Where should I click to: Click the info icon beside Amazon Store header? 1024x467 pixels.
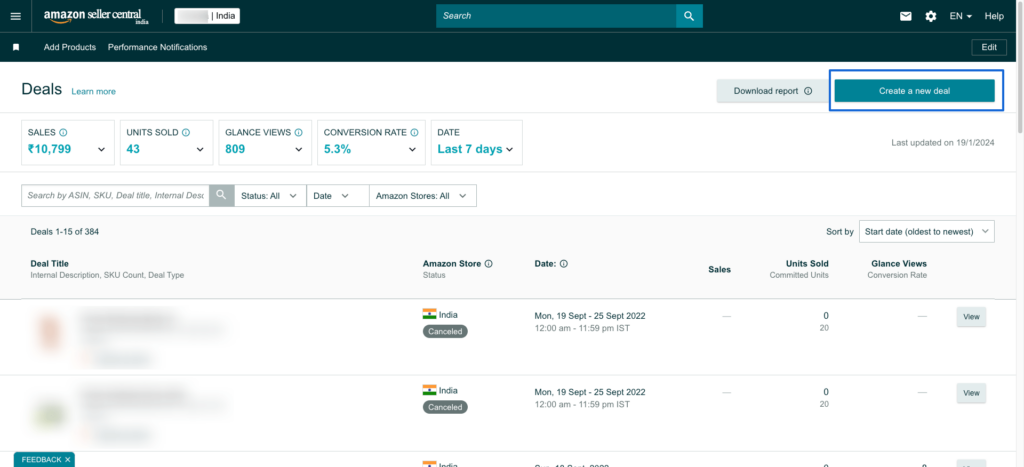[x=488, y=264]
